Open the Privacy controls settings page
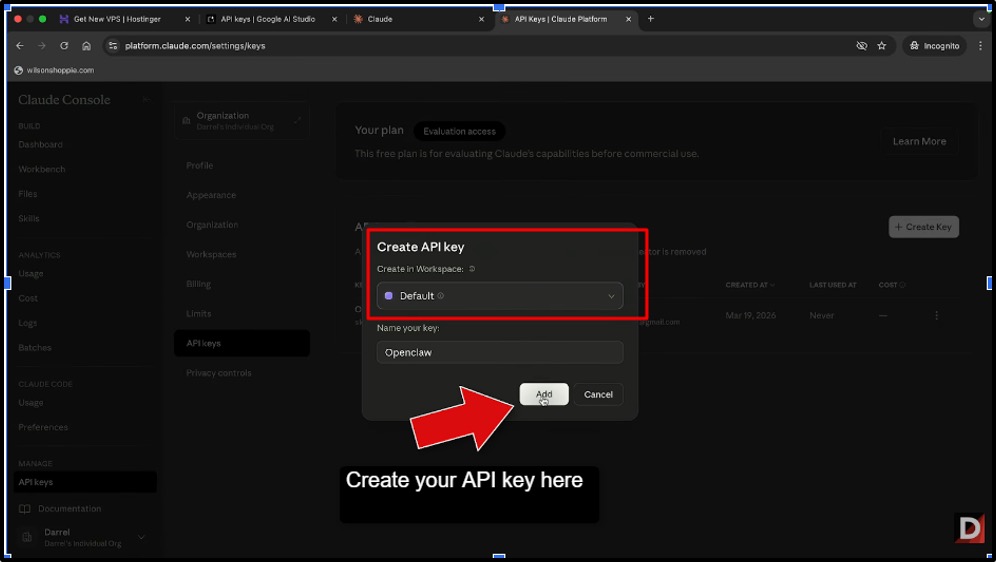Viewport: 996px width, 562px height. [219, 373]
